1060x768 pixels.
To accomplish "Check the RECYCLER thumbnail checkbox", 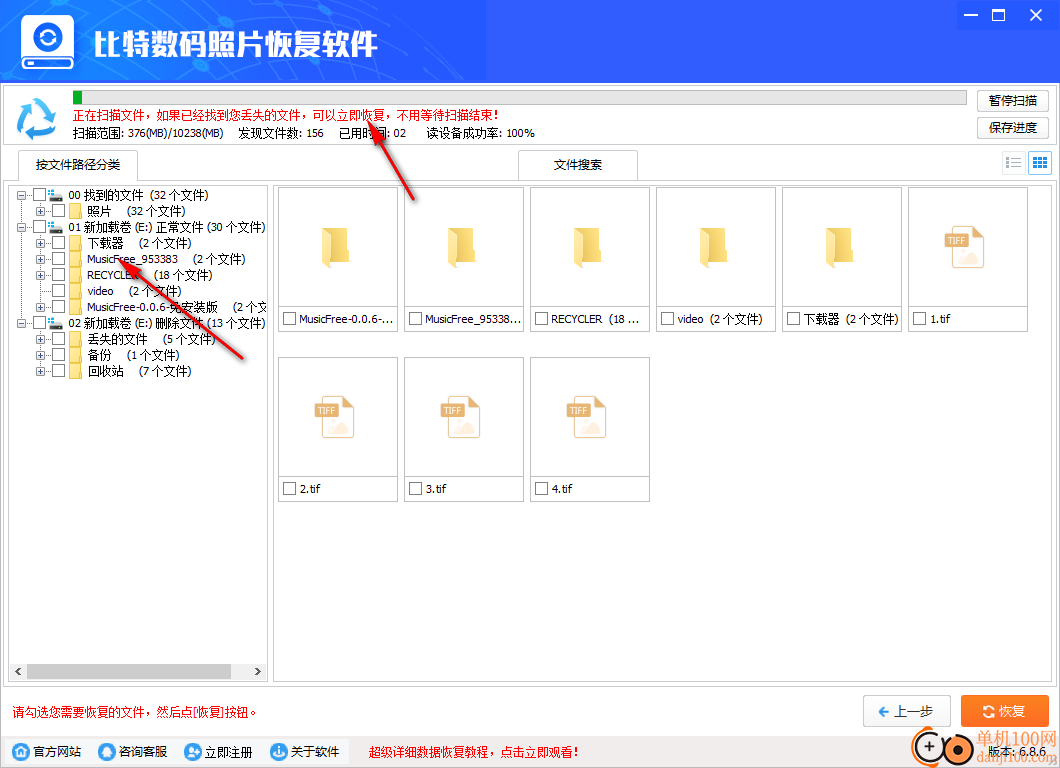I will pyautogui.click(x=541, y=318).
